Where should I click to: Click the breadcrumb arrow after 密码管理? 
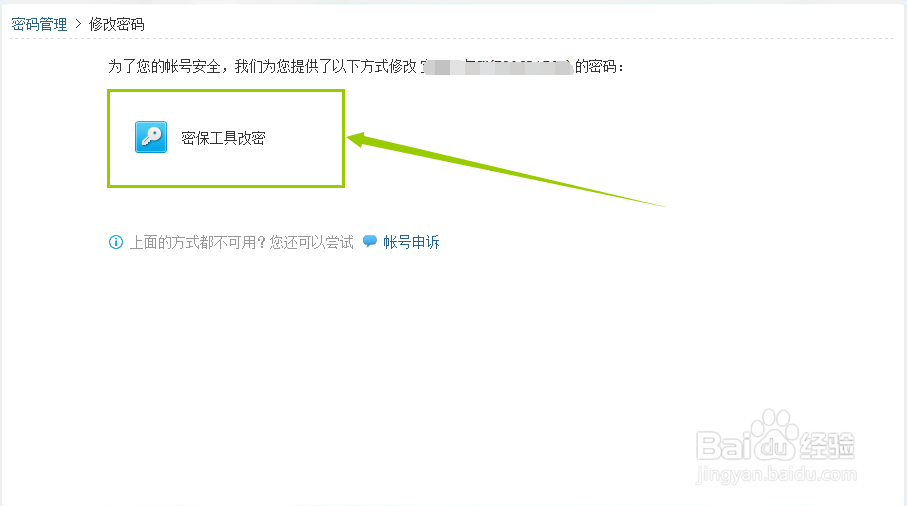pyautogui.click(x=78, y=24)
